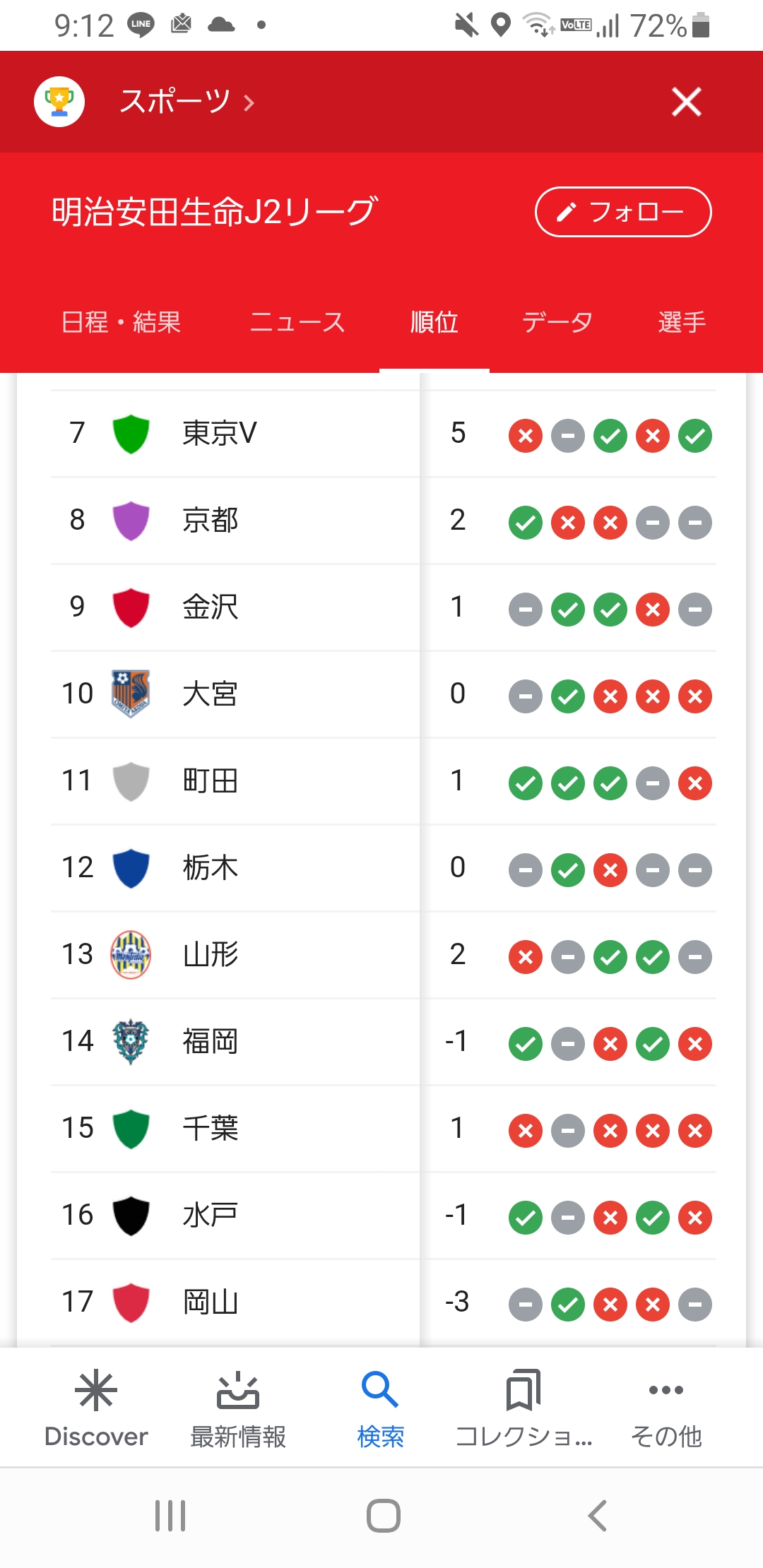Tap the 検索 magnifier icon
Viewport: 763px width, 1568px height.
[x=380, y=1389]
